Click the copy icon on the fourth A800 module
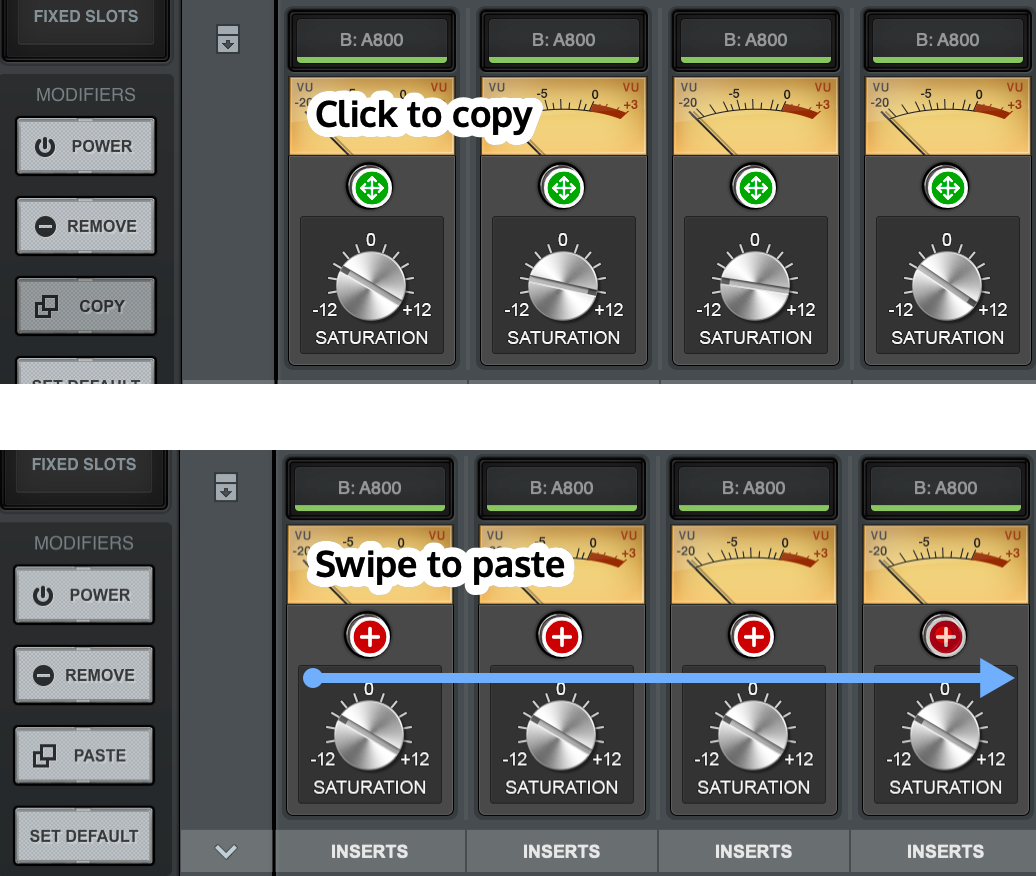 [947, 186]
